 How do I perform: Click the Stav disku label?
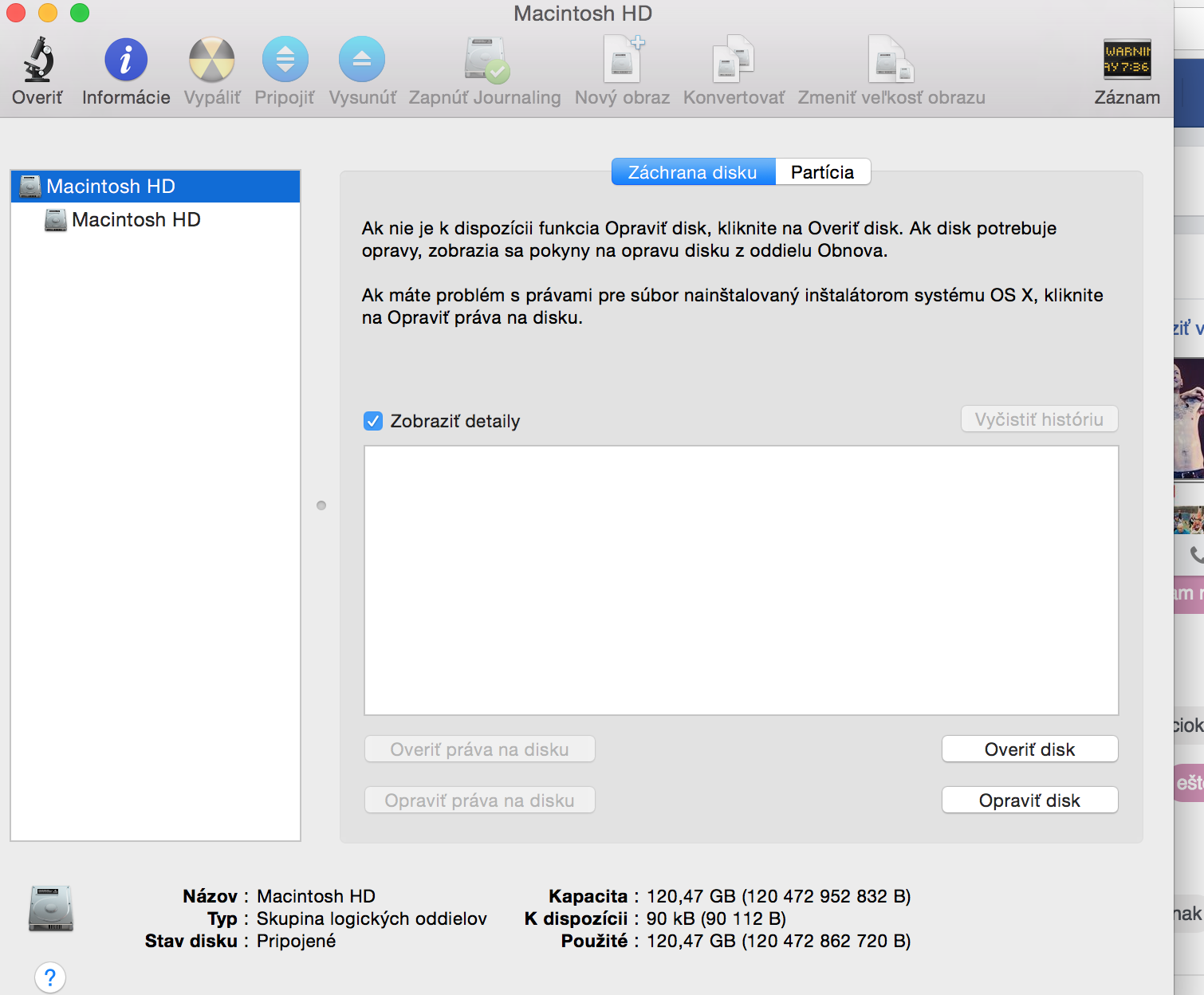coord(191,941)
